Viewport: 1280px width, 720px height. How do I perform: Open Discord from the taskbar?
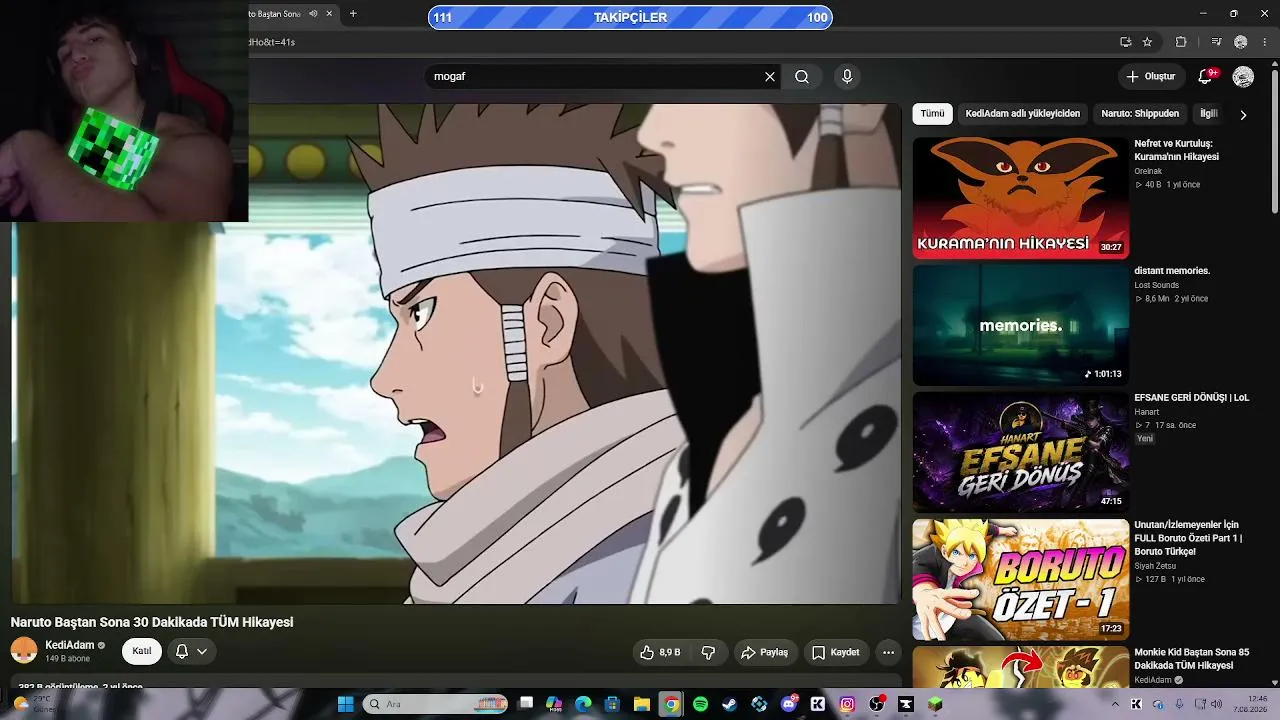[788, 704]
